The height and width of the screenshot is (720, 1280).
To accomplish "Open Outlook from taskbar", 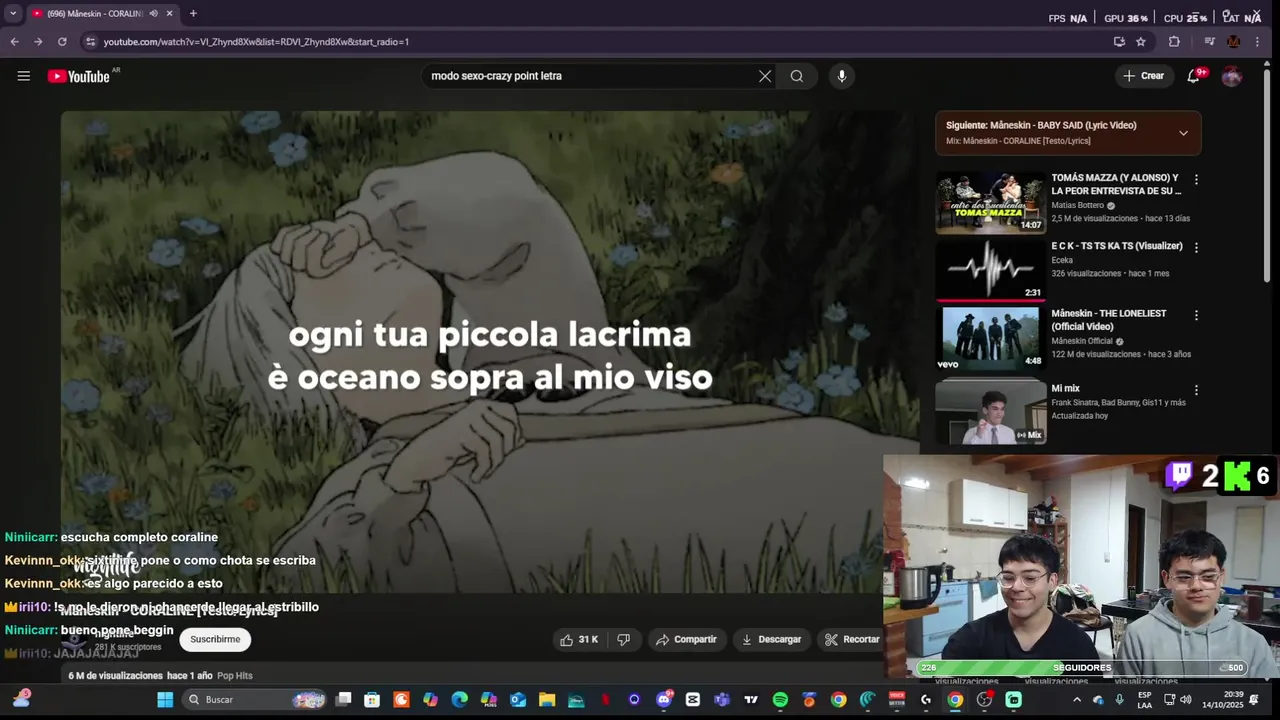I will click(x=518, y=700).
